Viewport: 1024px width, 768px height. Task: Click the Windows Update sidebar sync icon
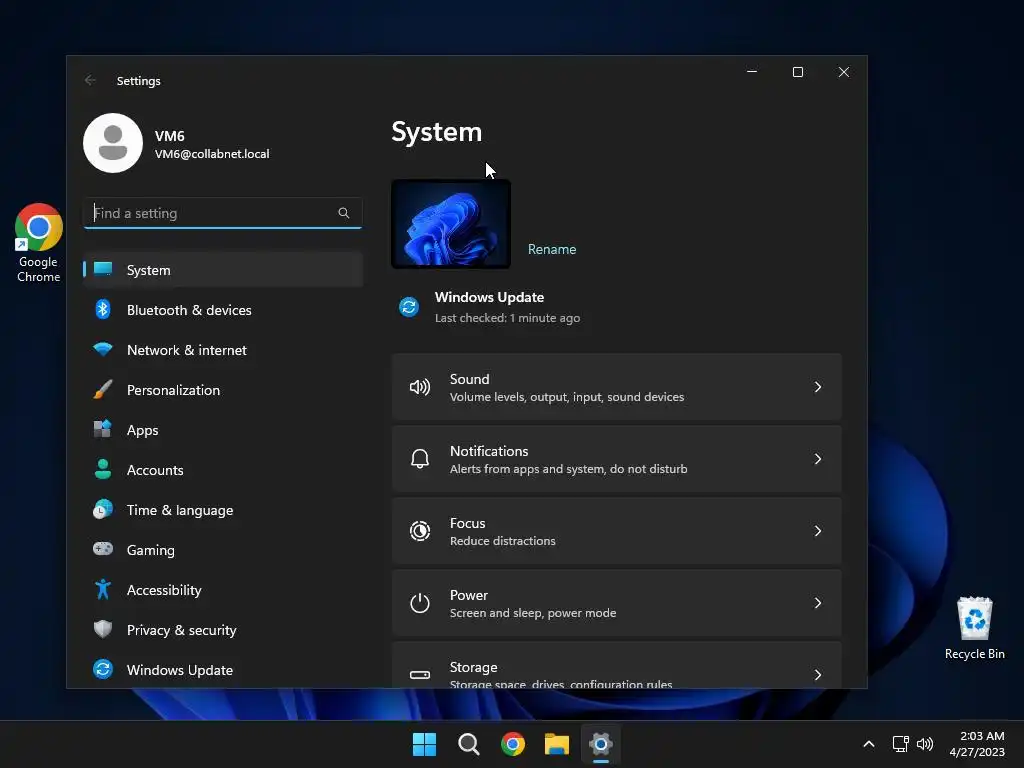(x=103, y=669)
